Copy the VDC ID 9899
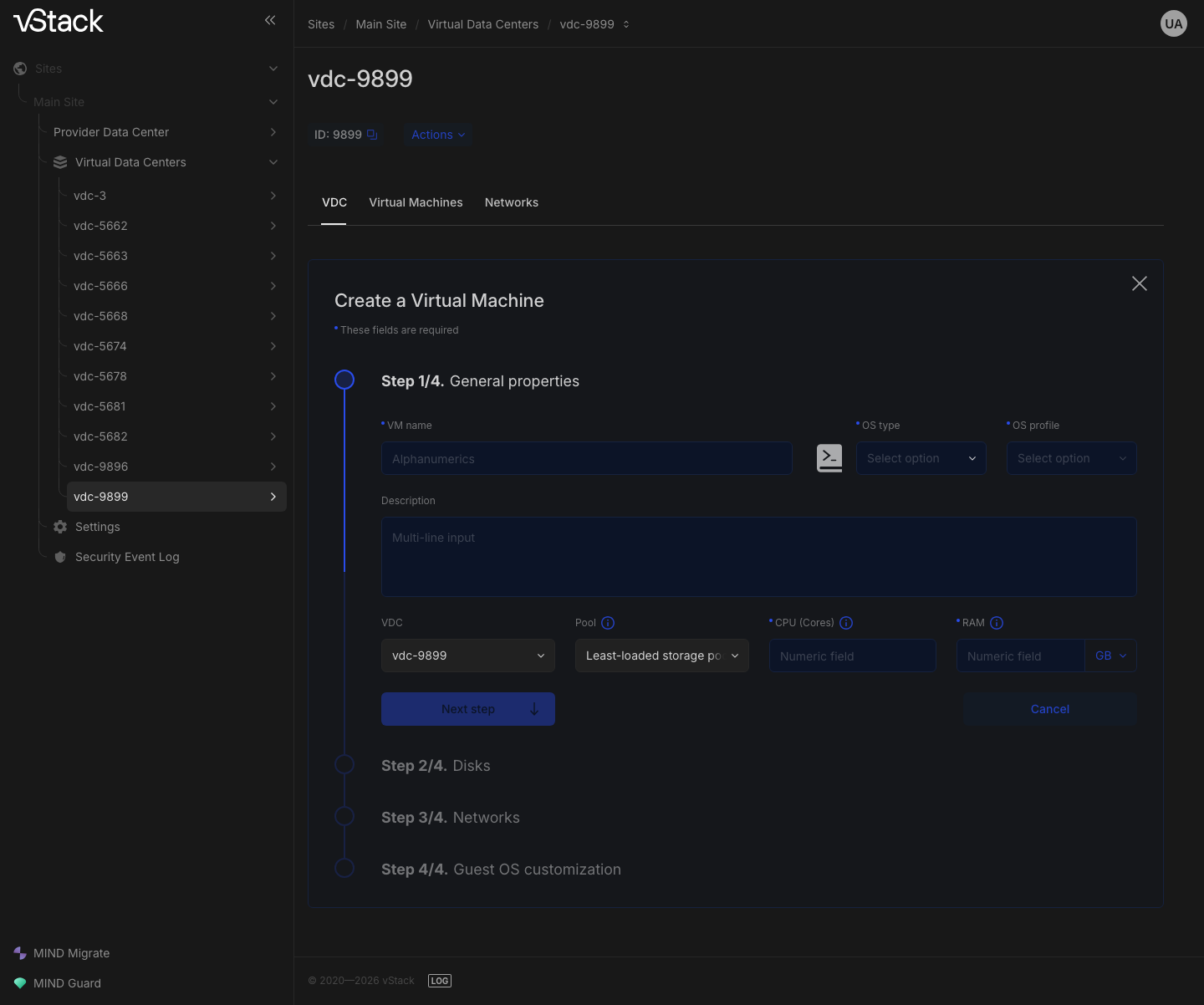 (372, 135)
